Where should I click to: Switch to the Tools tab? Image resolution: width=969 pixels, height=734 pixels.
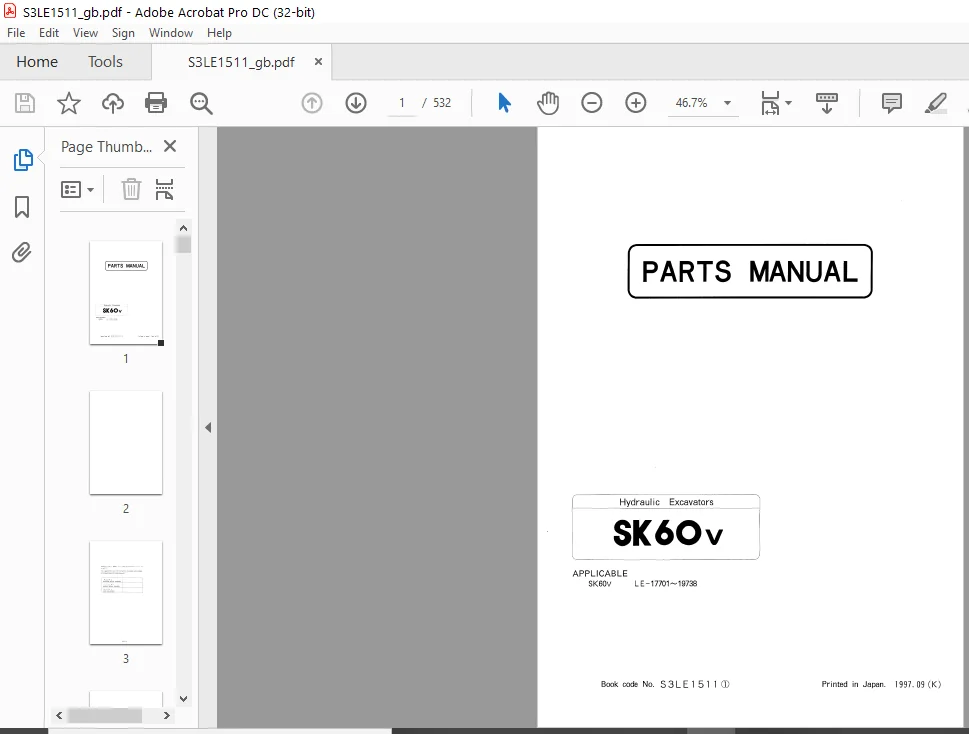(105, 62)
